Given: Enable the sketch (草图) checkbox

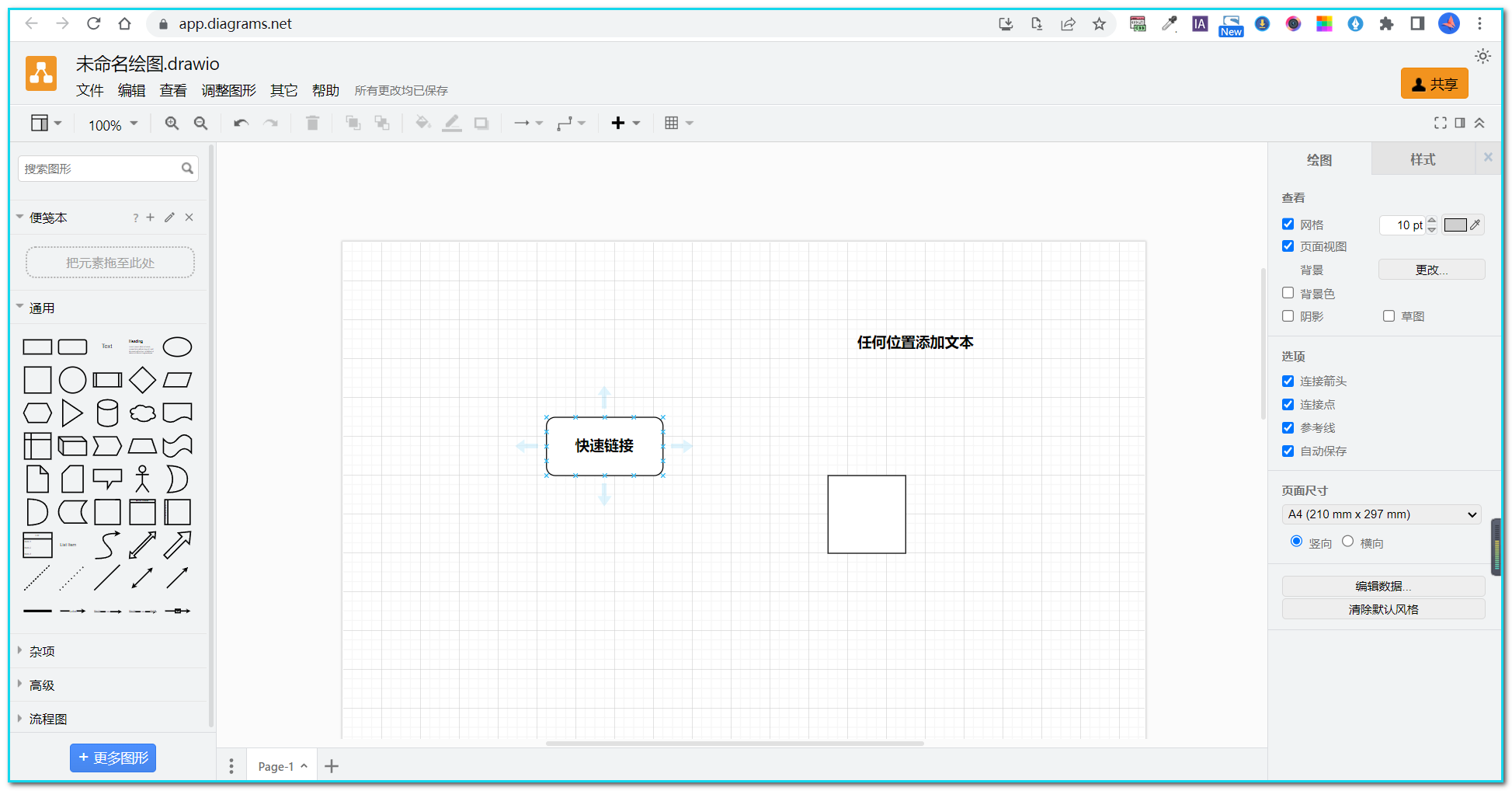Looking at the screenshot, I should pos(1389,316).
